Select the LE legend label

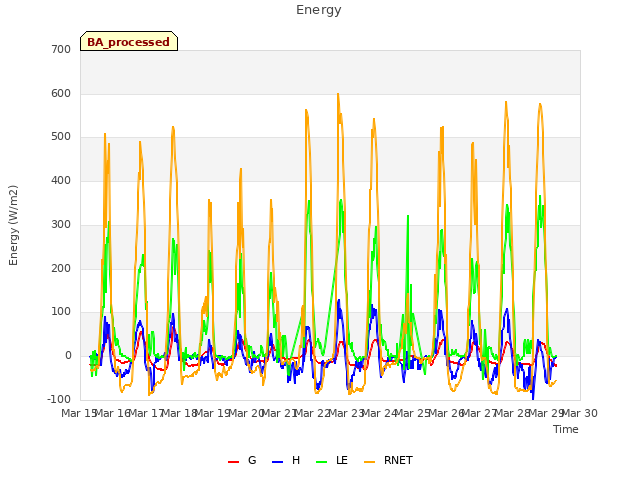(x=342, y=460)
